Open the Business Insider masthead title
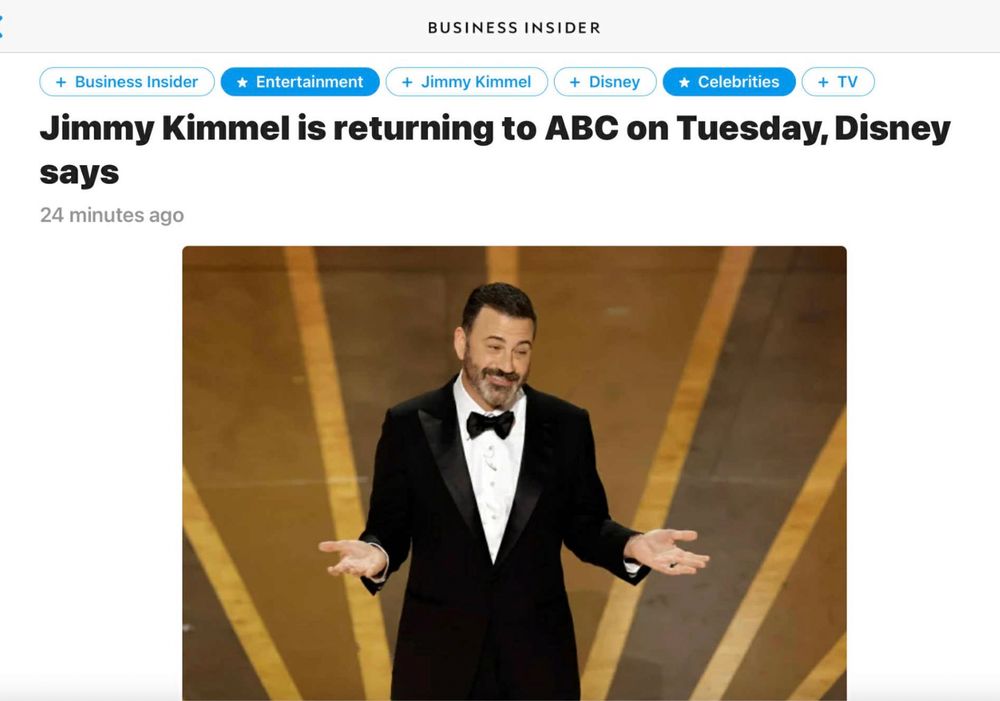The image size is (1000, 701). coord(514,27)
